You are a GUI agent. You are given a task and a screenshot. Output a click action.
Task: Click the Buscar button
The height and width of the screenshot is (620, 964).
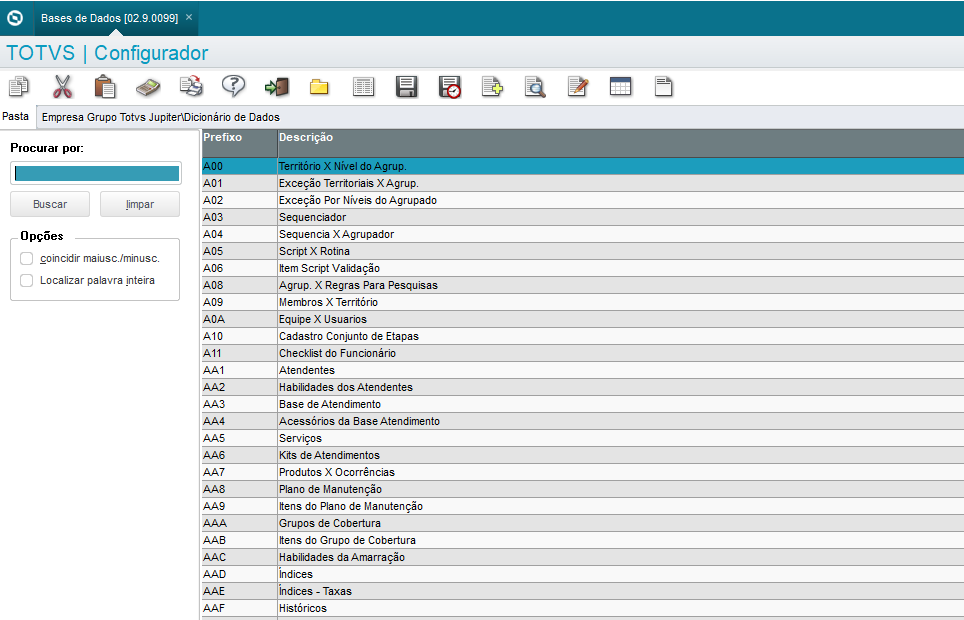[x=50, y=204]
